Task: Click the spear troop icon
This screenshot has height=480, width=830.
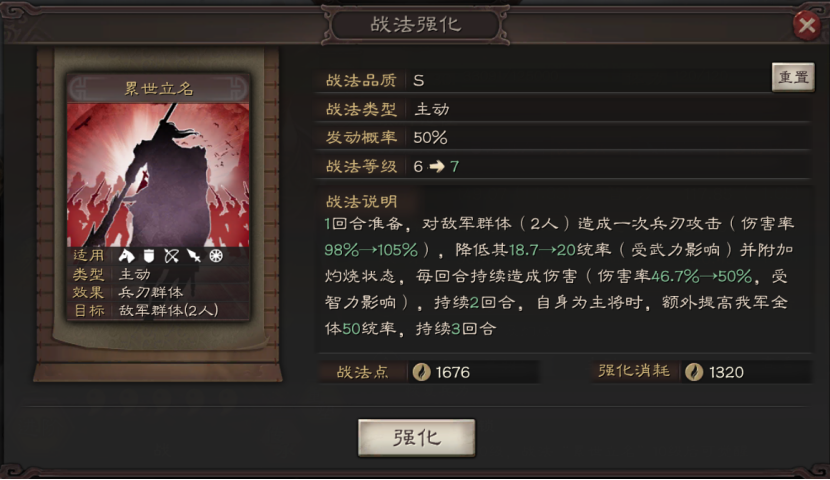Action: pyautogui.click(x=194, y=256)
